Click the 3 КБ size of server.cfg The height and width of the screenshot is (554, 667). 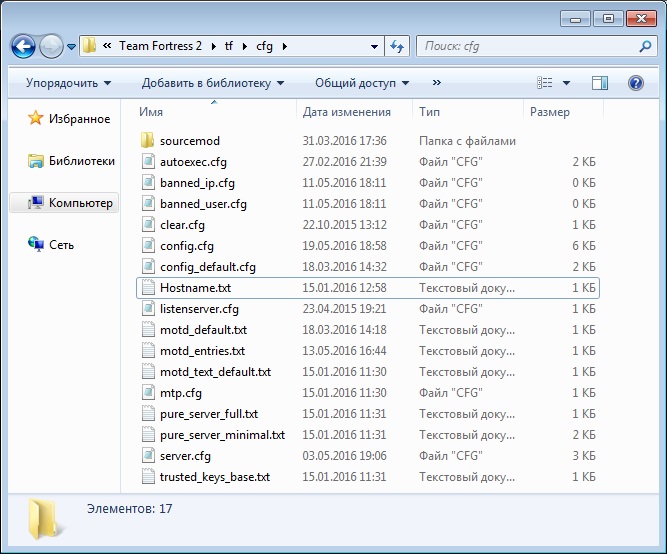click(x=584, y=456)
